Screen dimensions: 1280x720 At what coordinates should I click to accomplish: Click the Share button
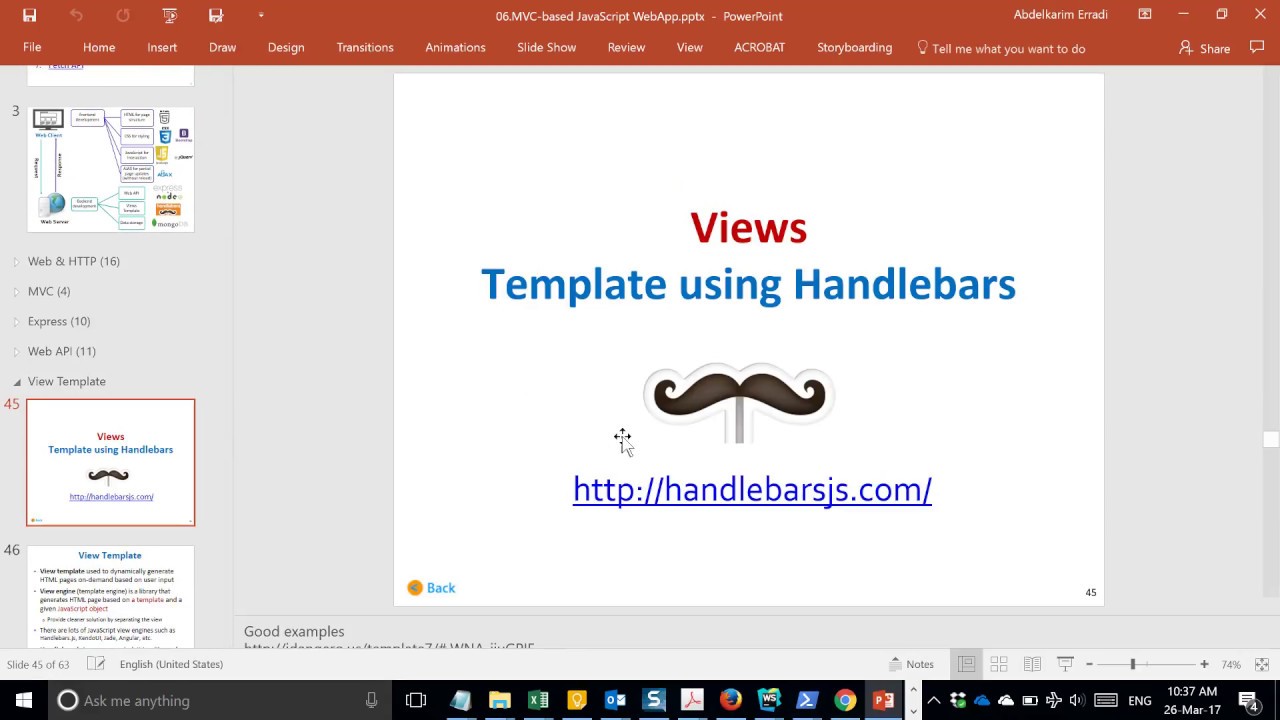(x=1204, y=48)
